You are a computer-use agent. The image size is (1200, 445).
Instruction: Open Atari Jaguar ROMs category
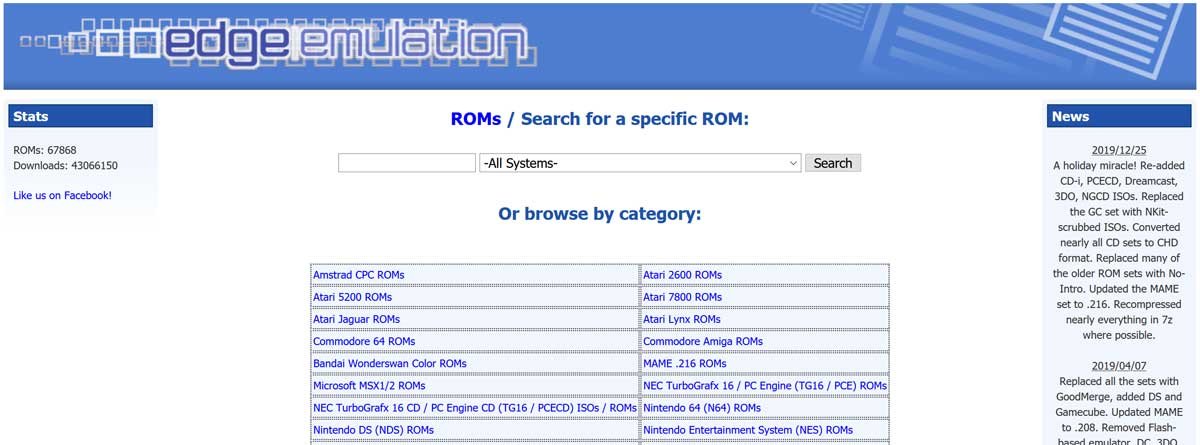click(357, 319)
